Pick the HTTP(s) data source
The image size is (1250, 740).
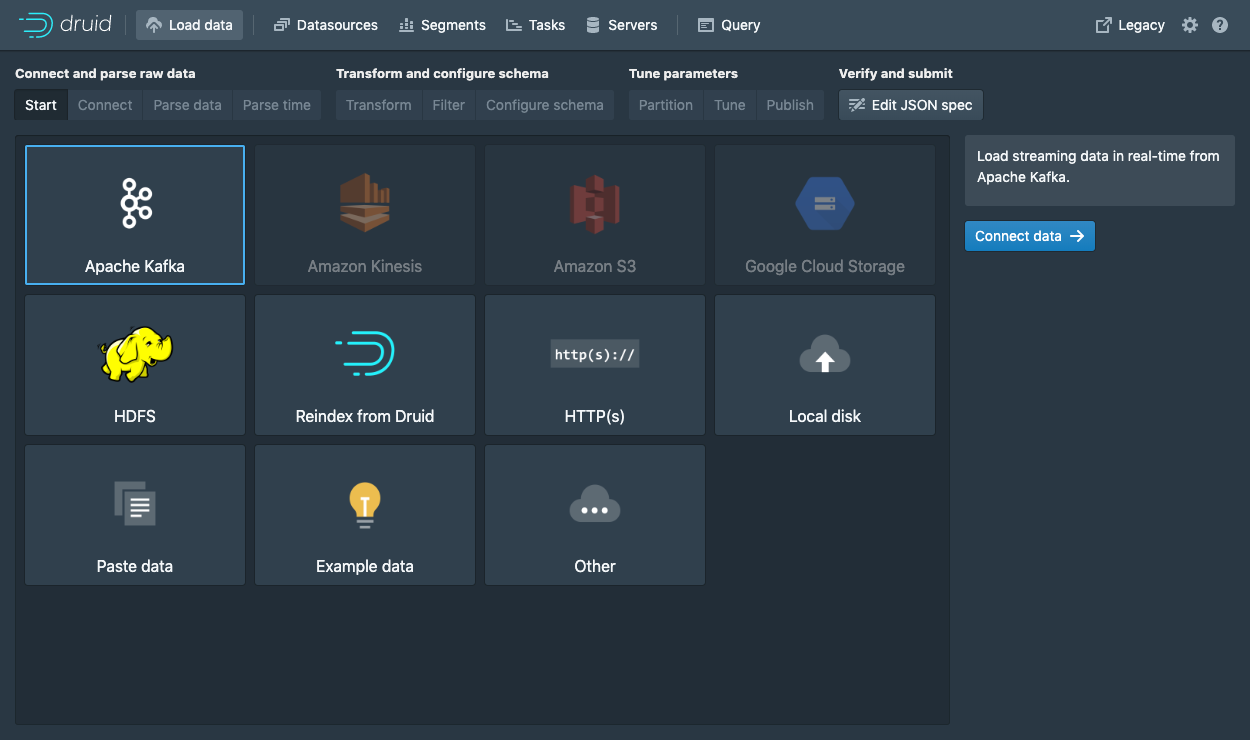click(595, 365)
